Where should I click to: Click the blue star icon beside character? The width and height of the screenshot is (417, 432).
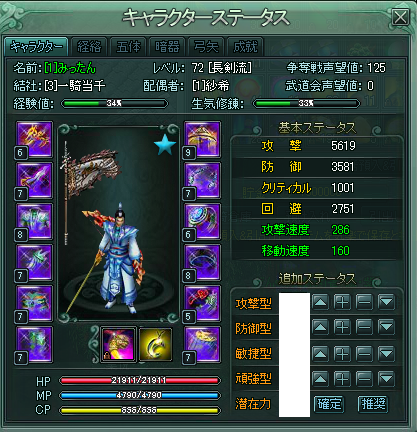coord(165,145)
